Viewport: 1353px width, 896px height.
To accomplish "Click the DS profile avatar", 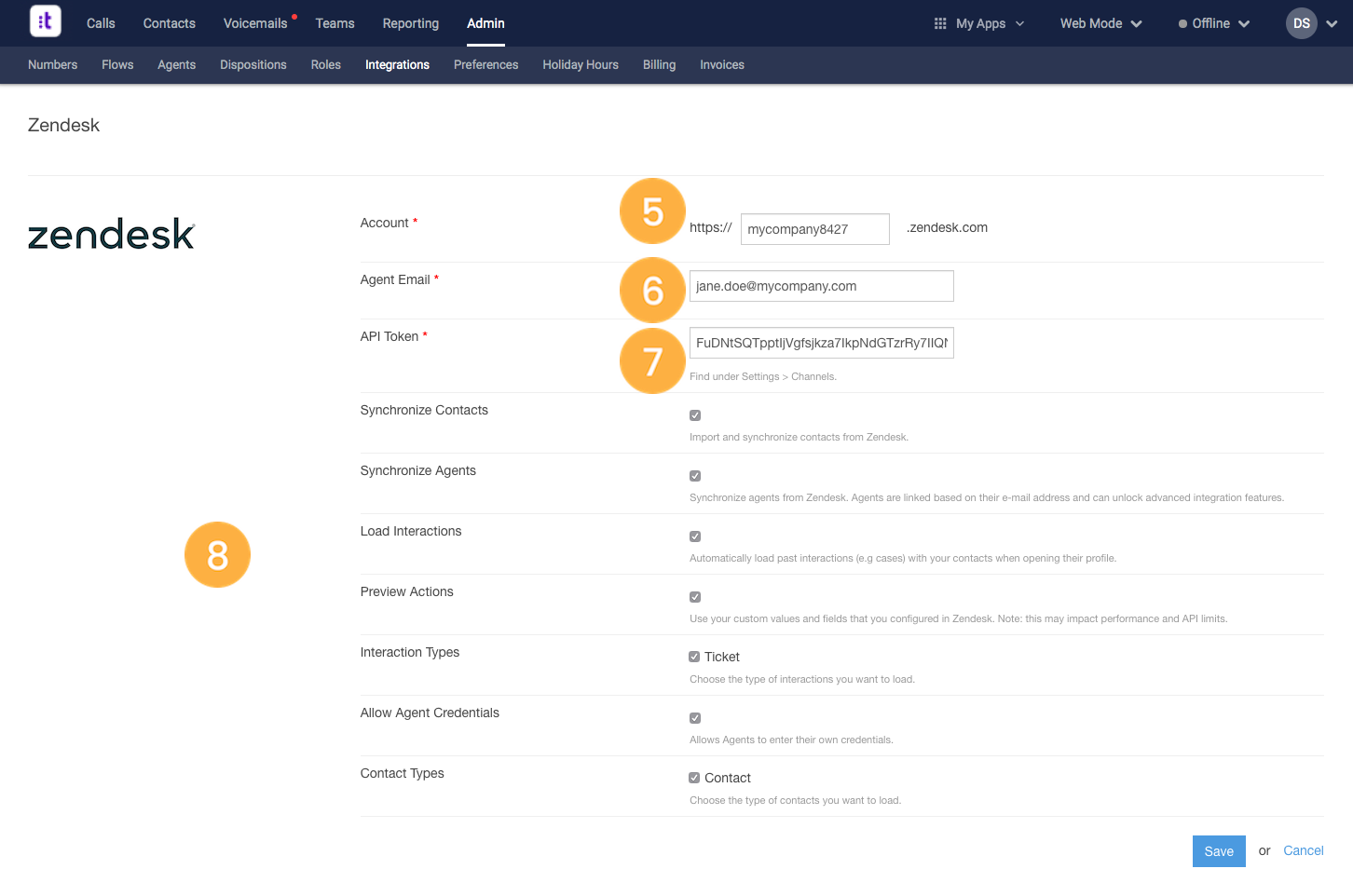I will 1301,23.
